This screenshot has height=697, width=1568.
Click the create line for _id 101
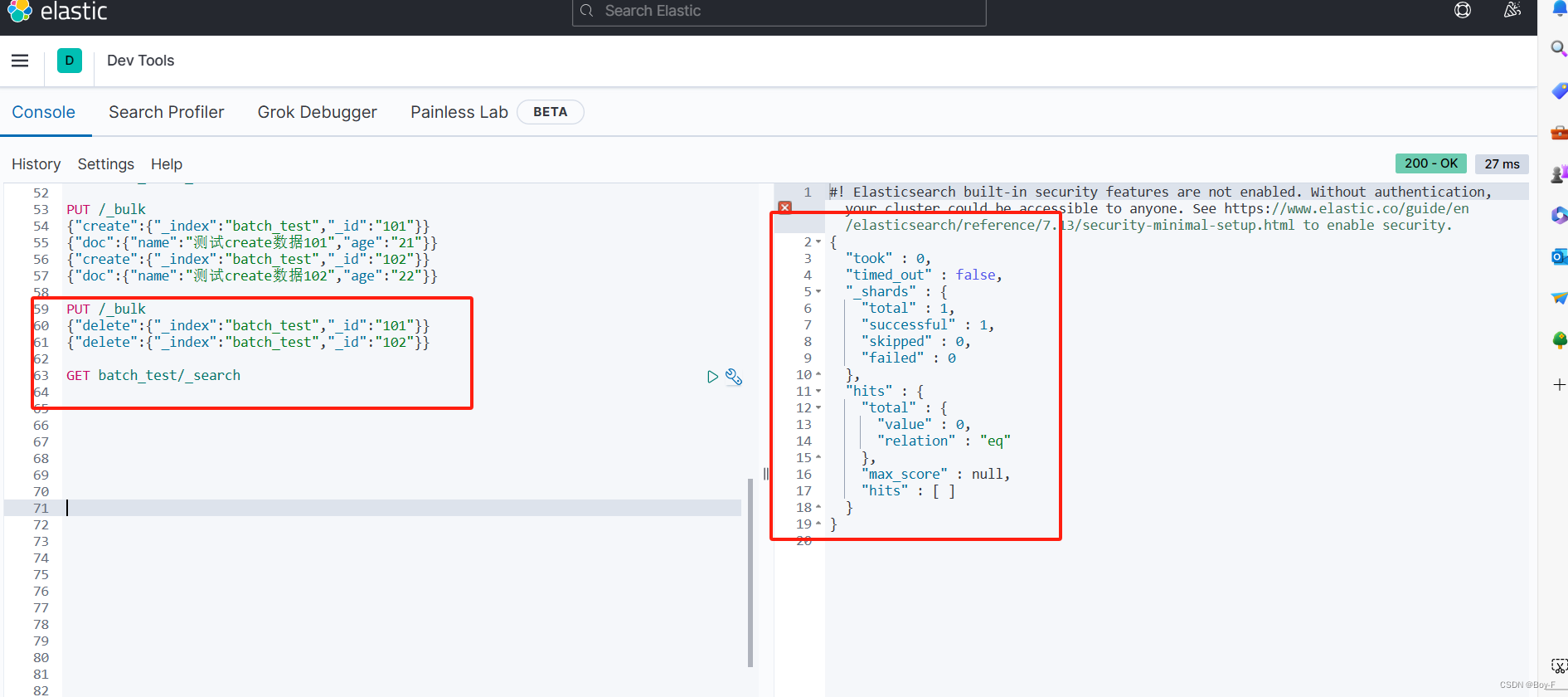pyautogui.click(x=248, y=226)
